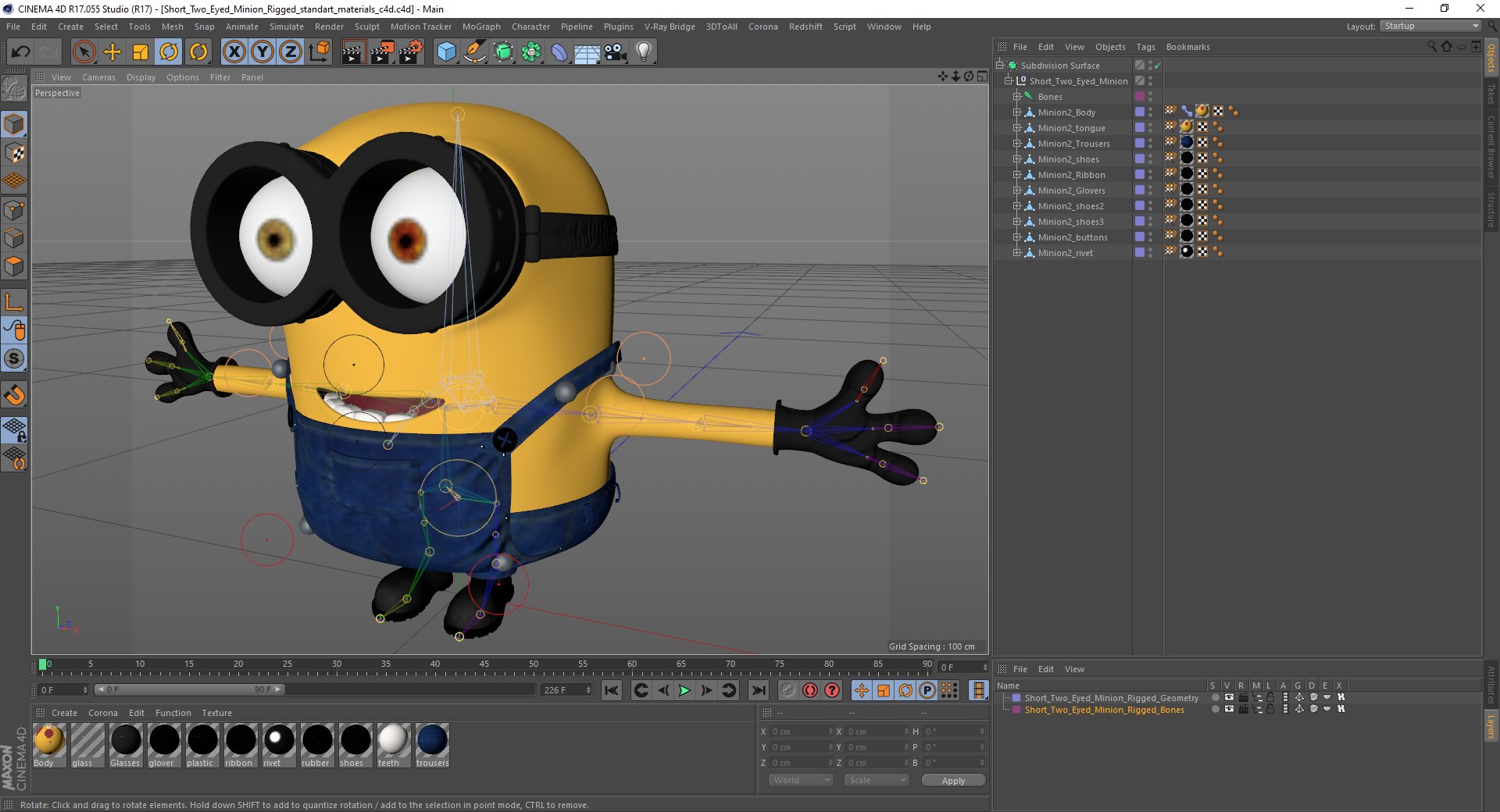The width and height of the screenshot is (1500, 812).
Task: Open the MoGraph menu
Action: coord(481,27)
